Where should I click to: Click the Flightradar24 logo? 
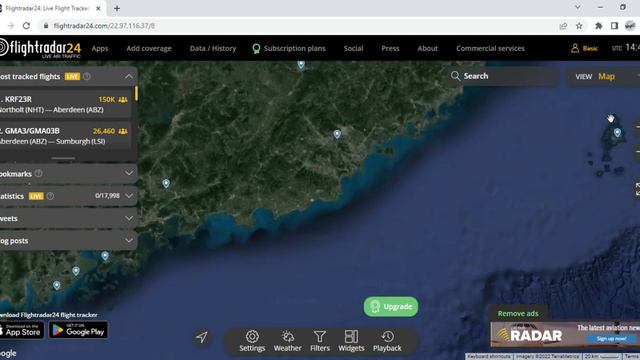click(40, 49)
